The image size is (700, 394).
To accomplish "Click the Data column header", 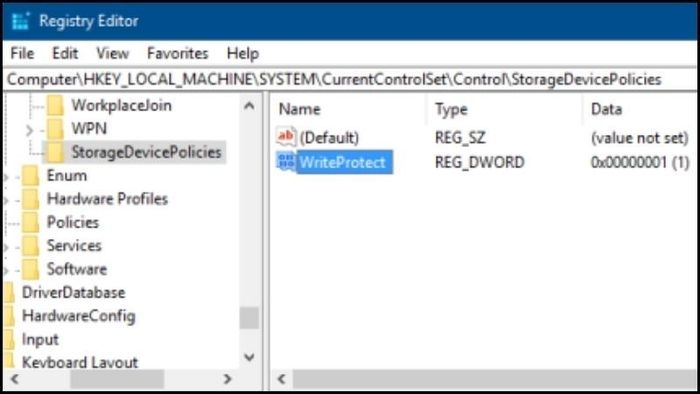I will 606,109.
